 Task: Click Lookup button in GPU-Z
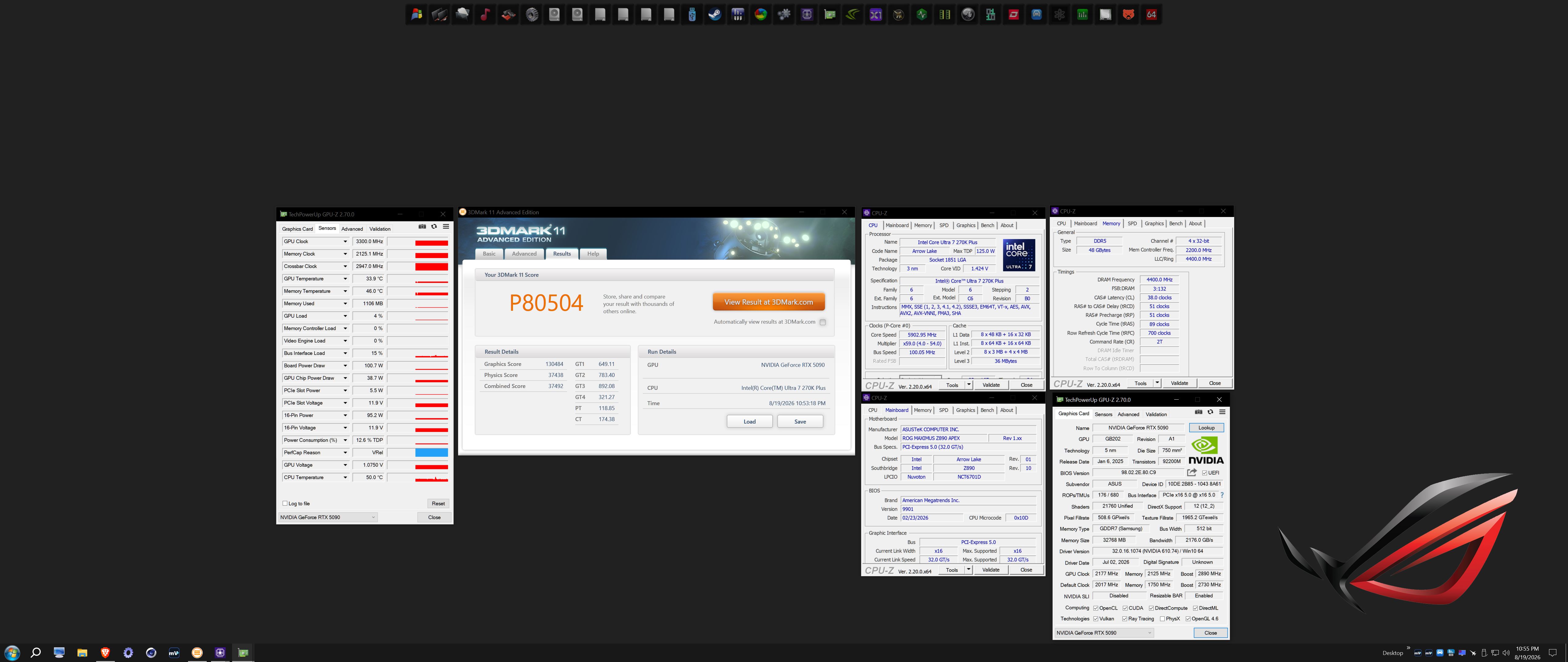pyautogui.click(x=1206, y=428)
